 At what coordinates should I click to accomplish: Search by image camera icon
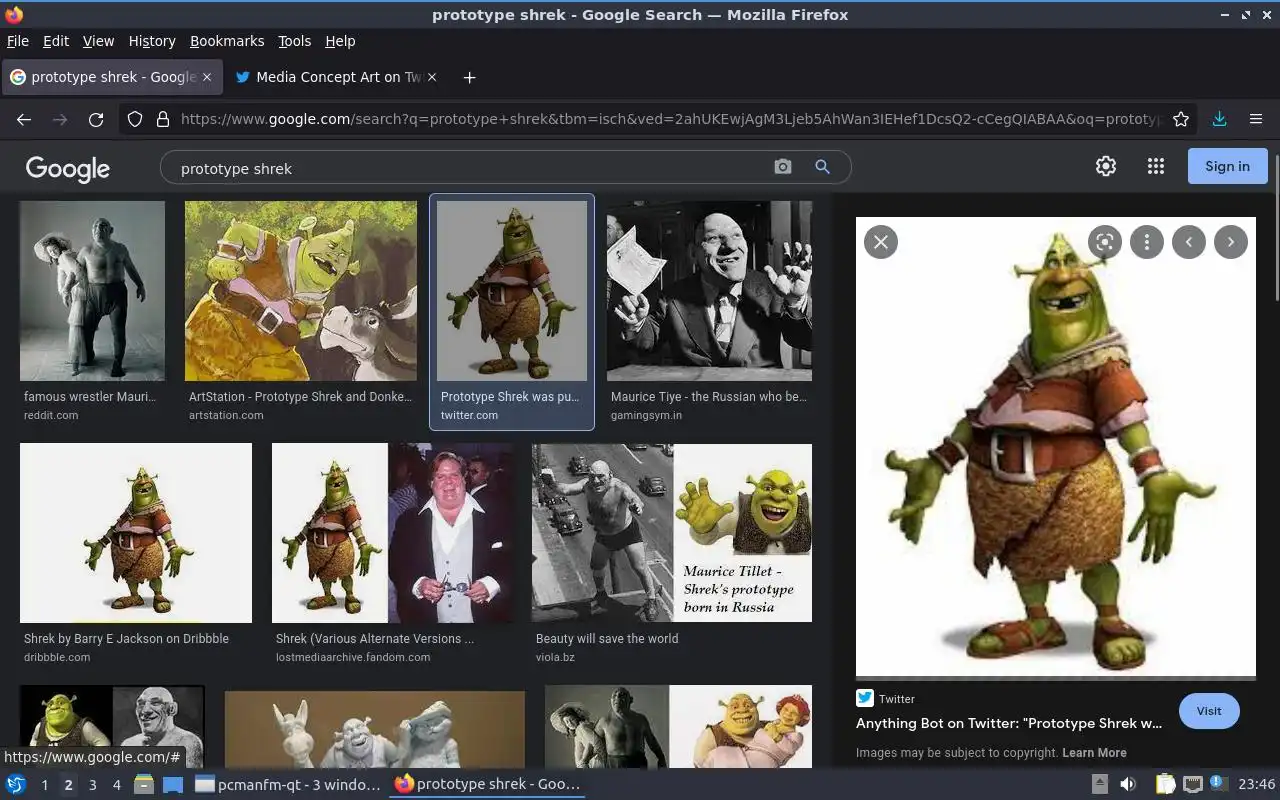783,167
